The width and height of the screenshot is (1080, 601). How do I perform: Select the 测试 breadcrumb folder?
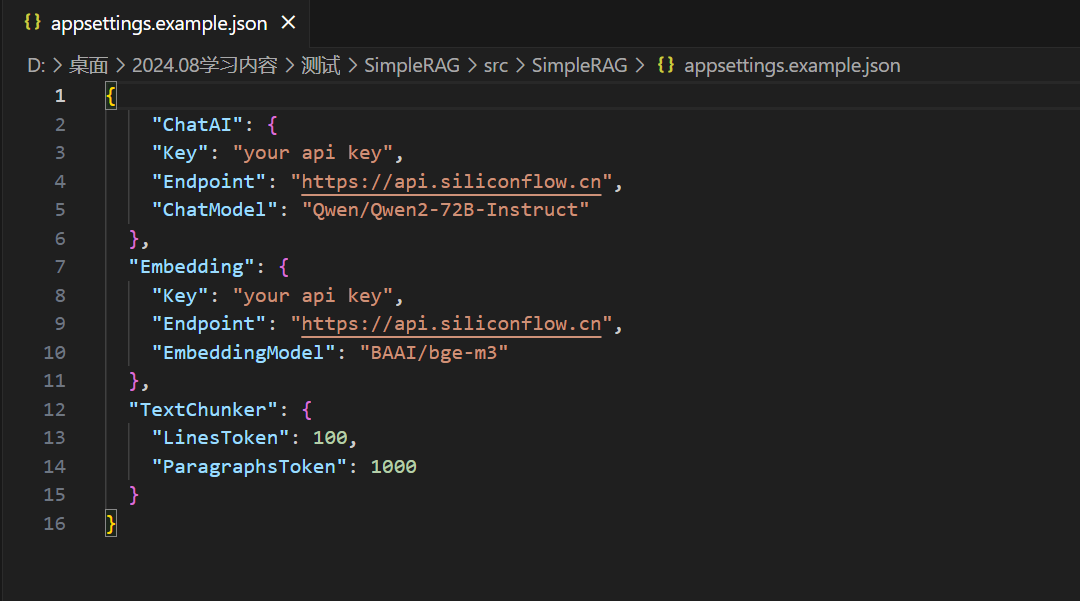coord(320,65)
